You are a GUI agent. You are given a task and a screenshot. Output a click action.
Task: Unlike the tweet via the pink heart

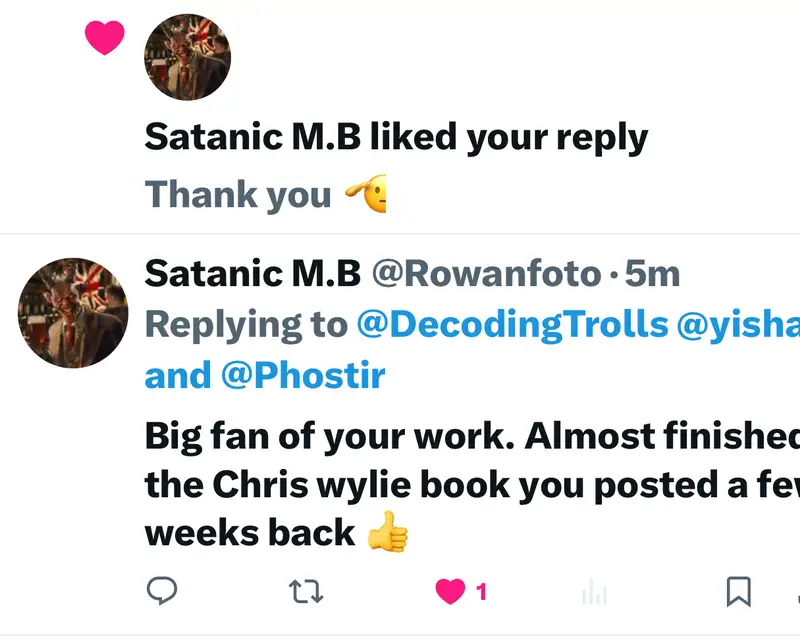(450, 592)
